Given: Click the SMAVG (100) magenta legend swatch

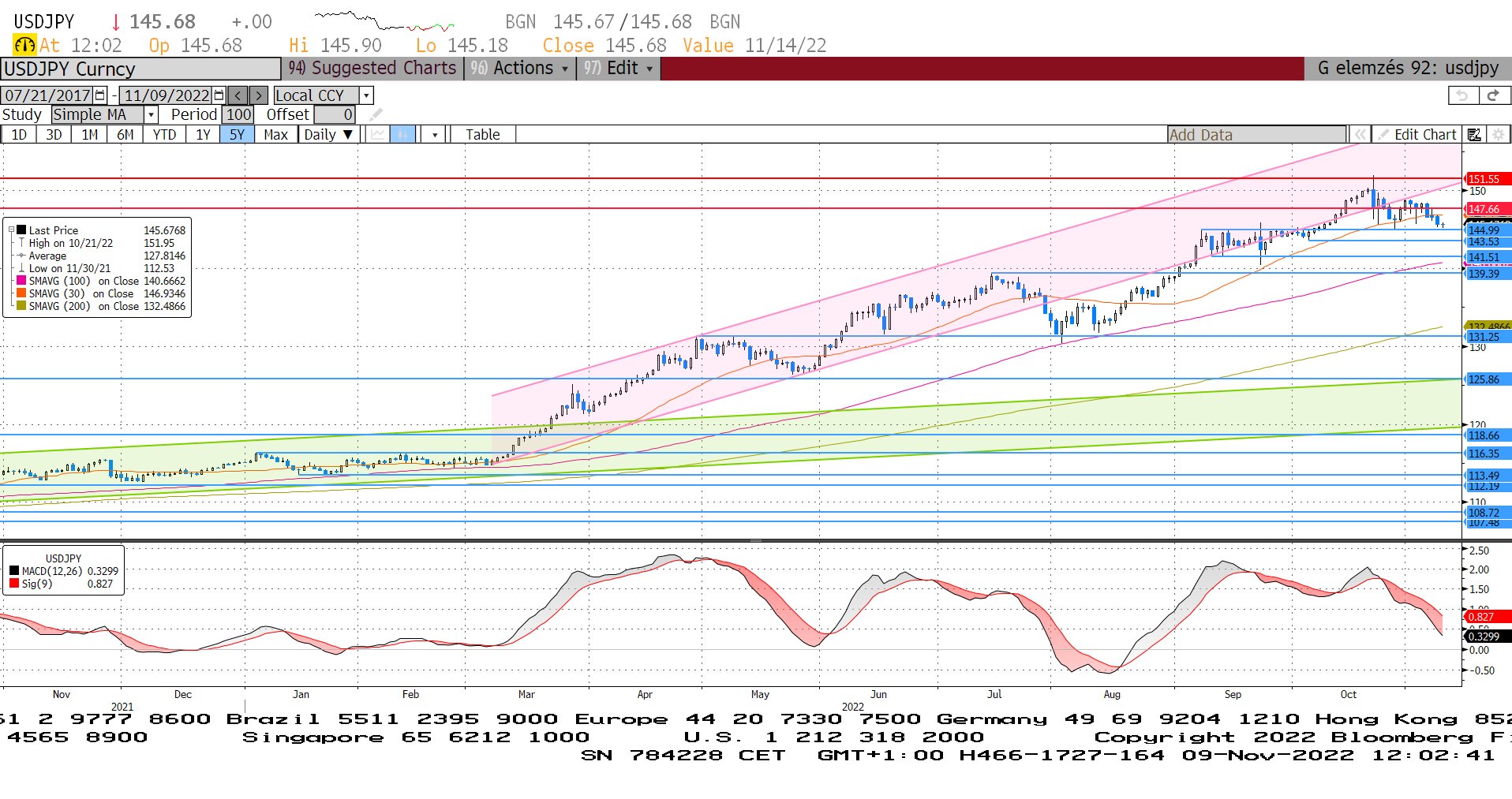Looking at the screenshot, I should [x=21, y=281].
